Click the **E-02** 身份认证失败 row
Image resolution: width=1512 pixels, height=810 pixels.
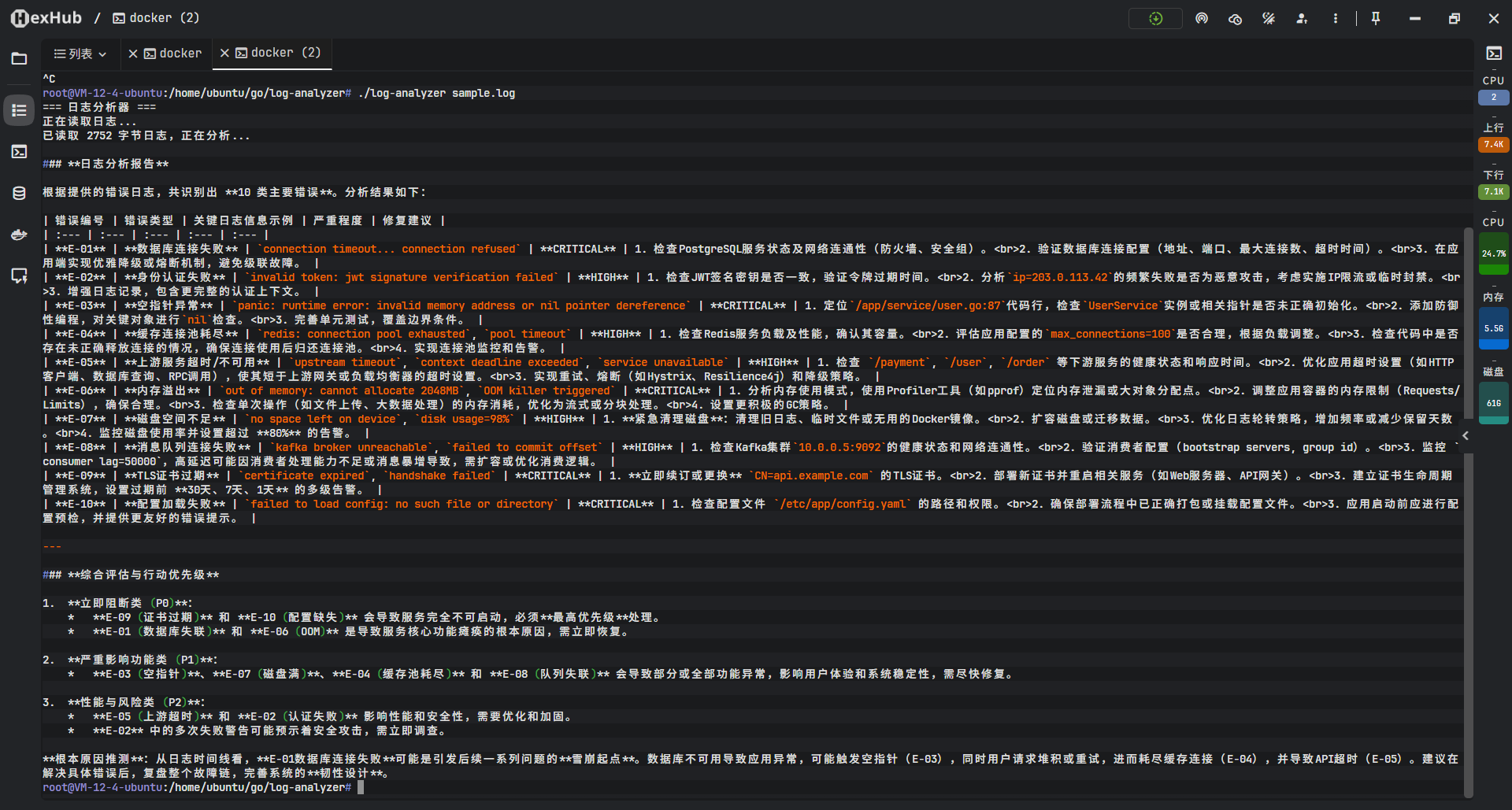[x=750, y=284]
